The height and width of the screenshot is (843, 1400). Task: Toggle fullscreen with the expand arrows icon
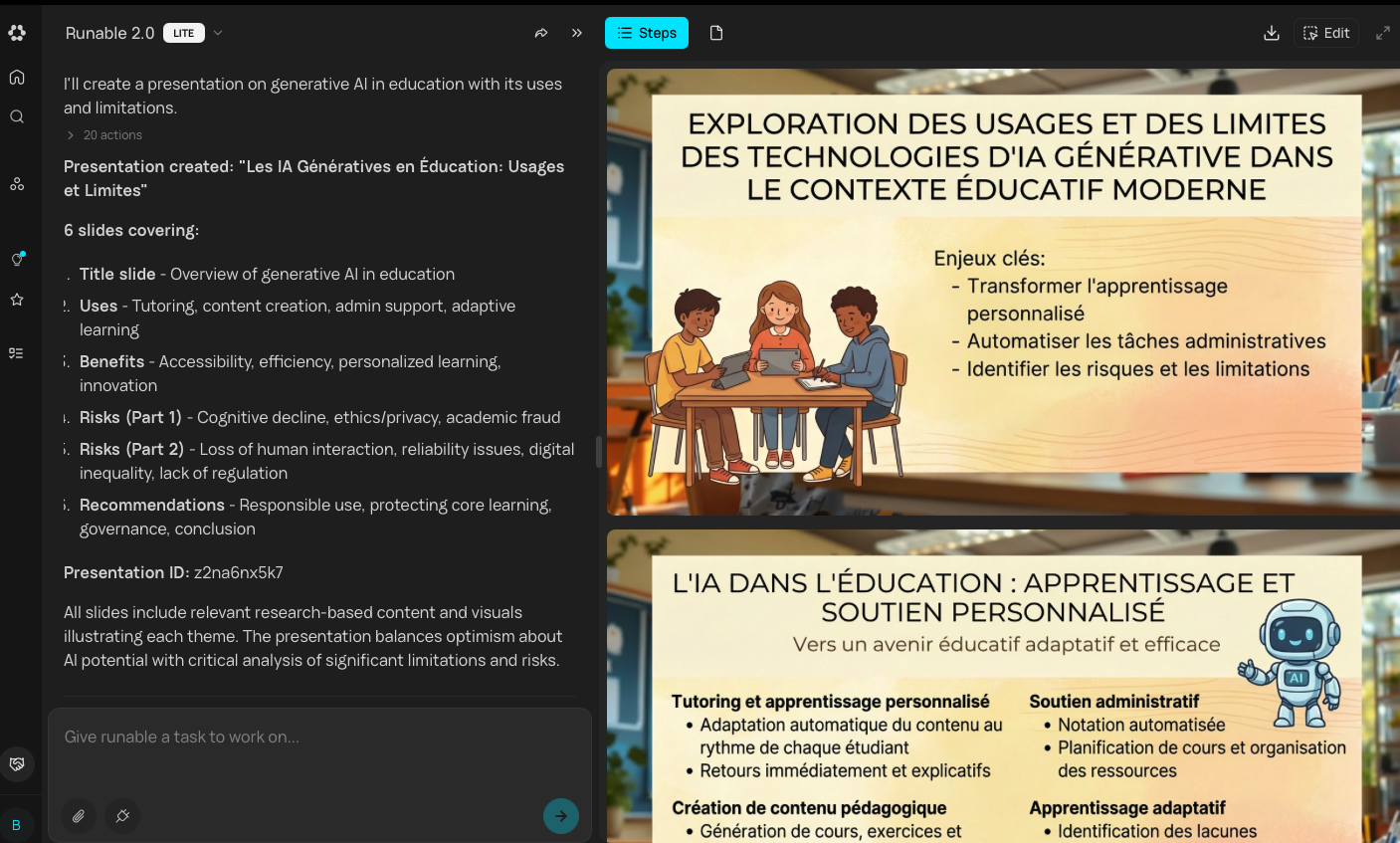tap(1382, 33)
